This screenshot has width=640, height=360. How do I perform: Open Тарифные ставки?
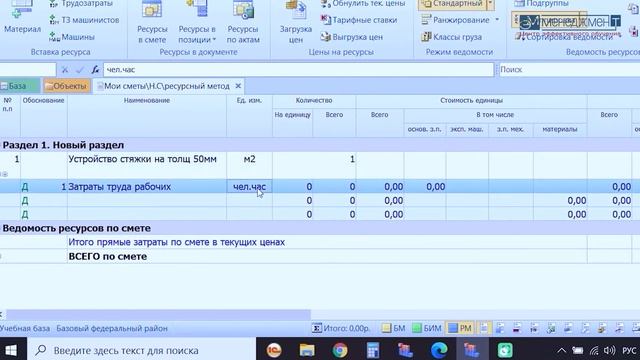359,20
